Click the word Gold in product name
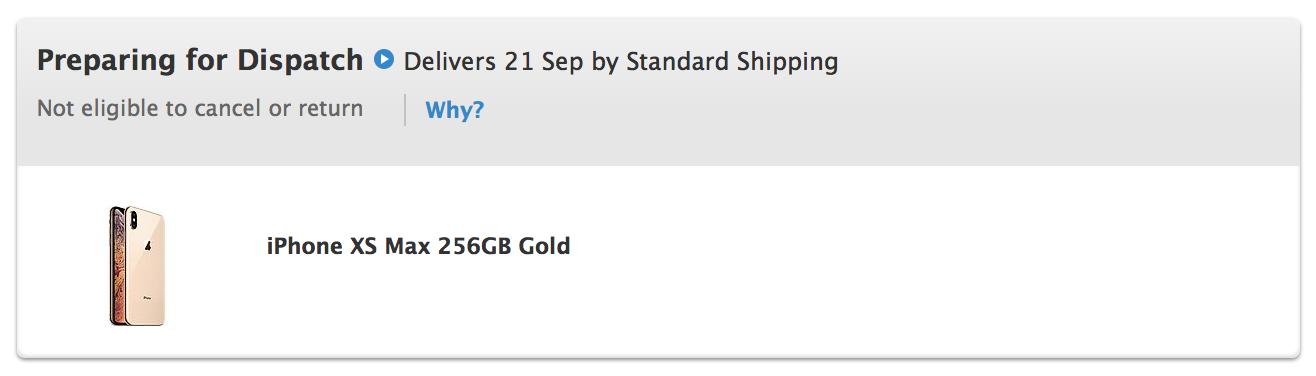This screenshot has width=1316, height=376. pyautogui.click(x=544, y=245)
